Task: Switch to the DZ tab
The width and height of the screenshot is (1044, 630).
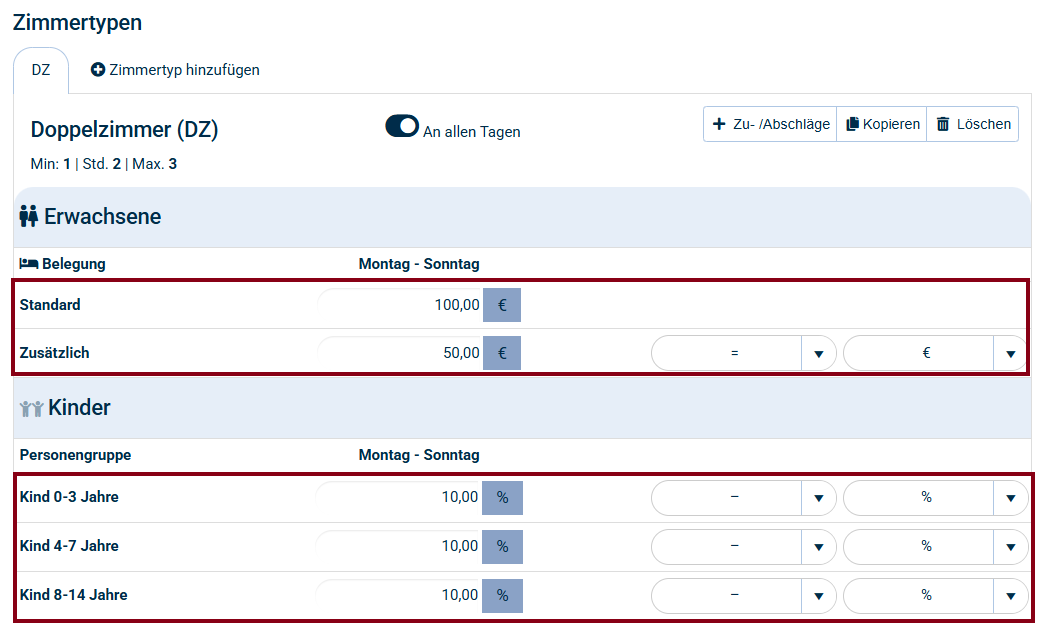Action: click(x=41, y=70)
